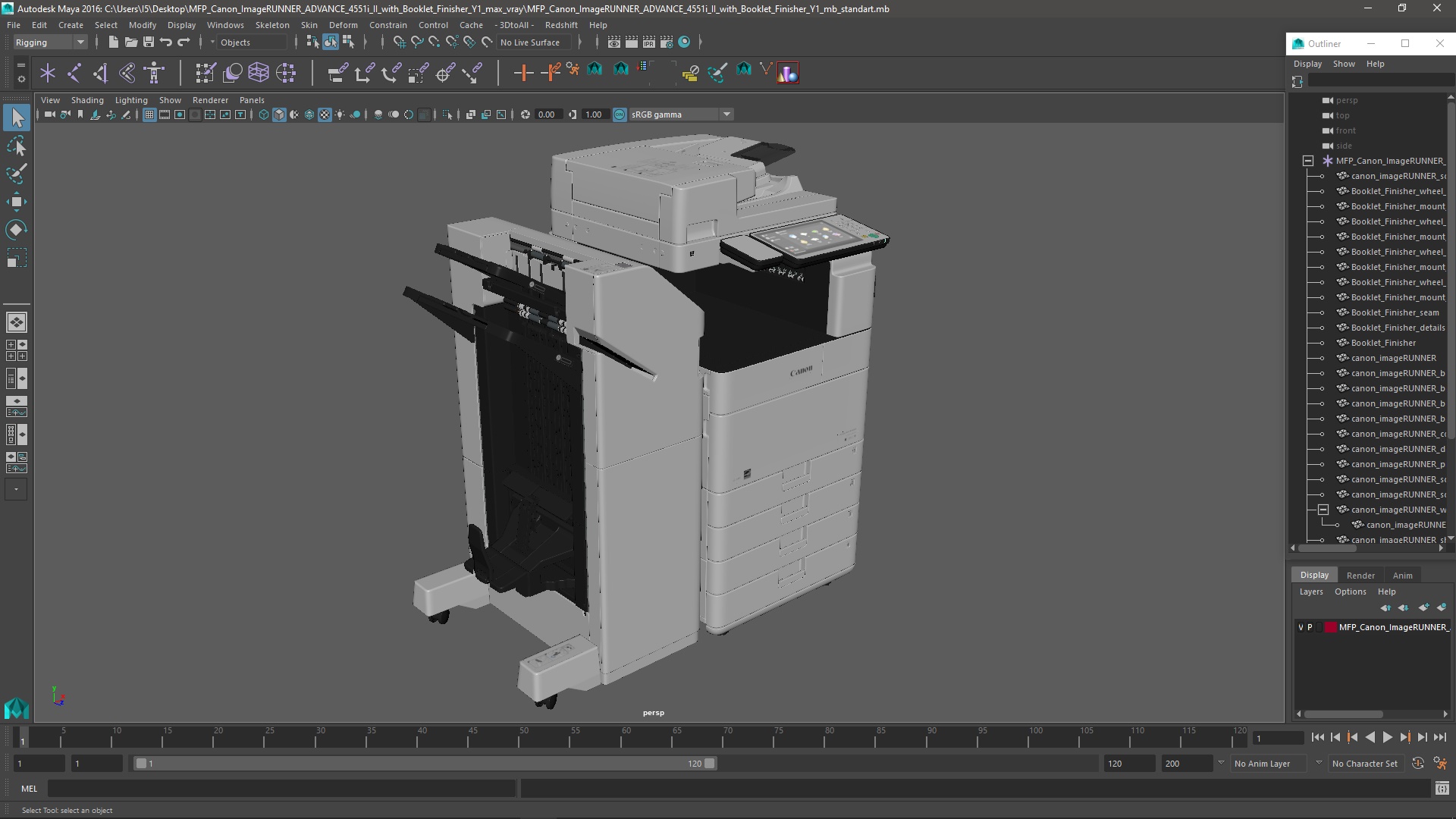
Task: Click the Render tab in bottom panel
Action: (x=1361, y=574)
